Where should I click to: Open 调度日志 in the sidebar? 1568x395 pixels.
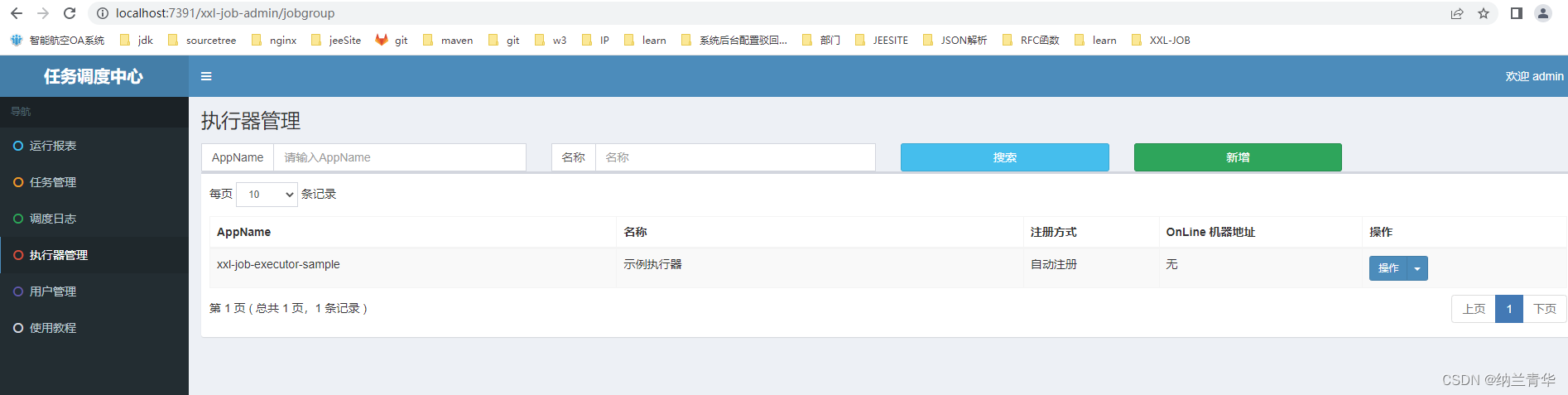pyautogui.click(x=94, y=219)
